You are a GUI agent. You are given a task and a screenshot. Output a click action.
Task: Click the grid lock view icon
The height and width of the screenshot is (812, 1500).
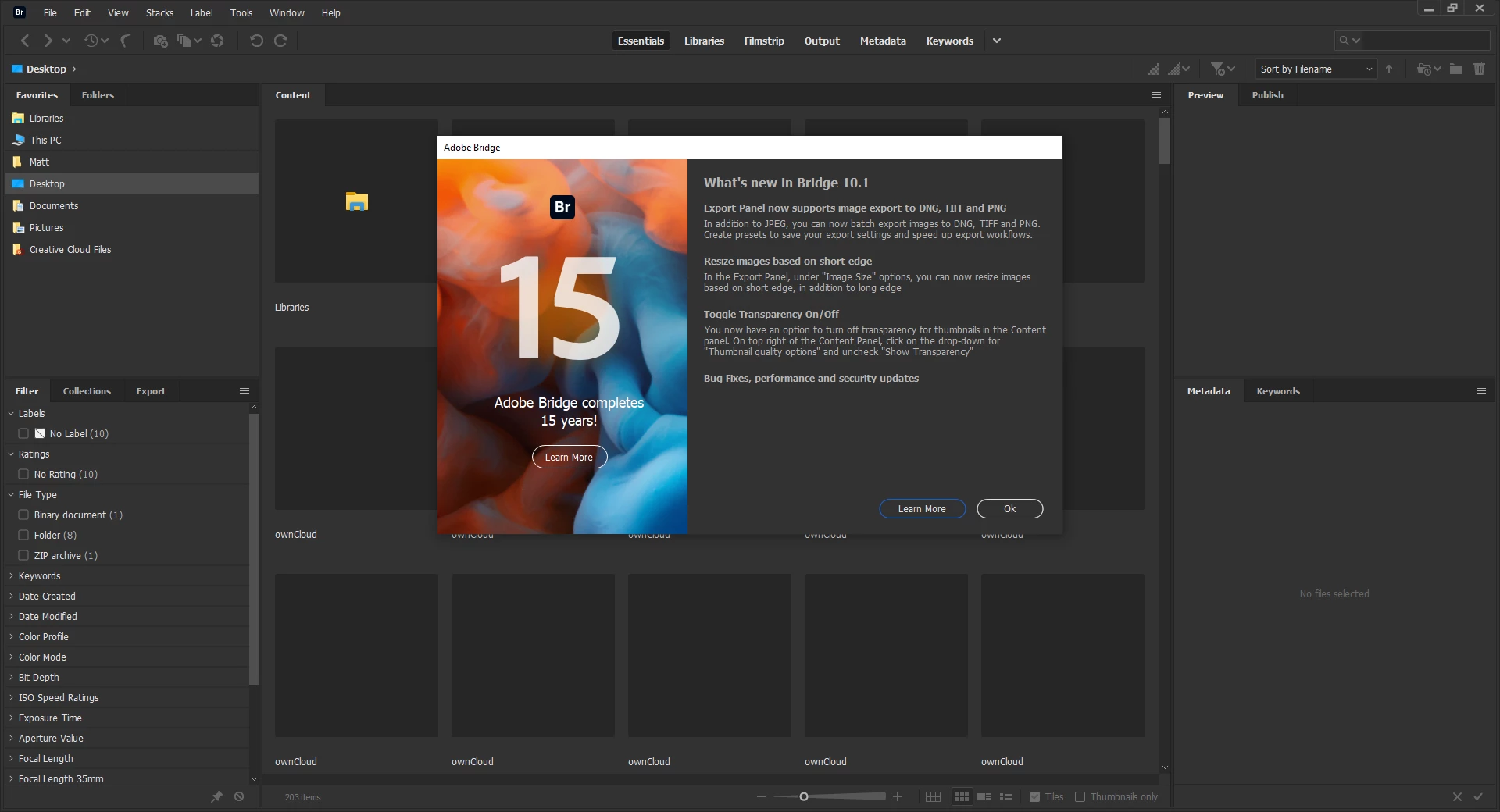click(x=933, y=796)
